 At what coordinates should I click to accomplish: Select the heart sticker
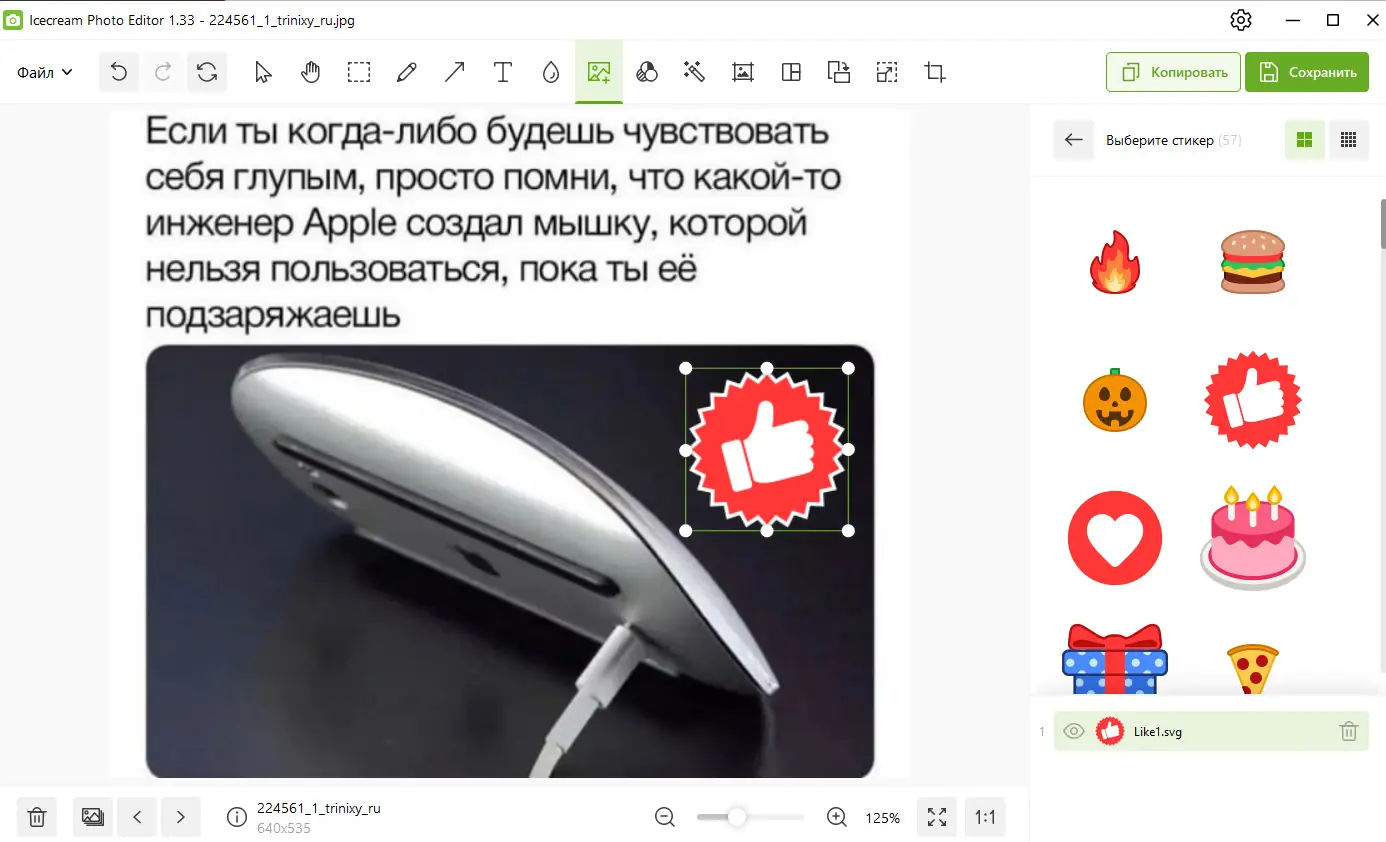(1114, 537)
